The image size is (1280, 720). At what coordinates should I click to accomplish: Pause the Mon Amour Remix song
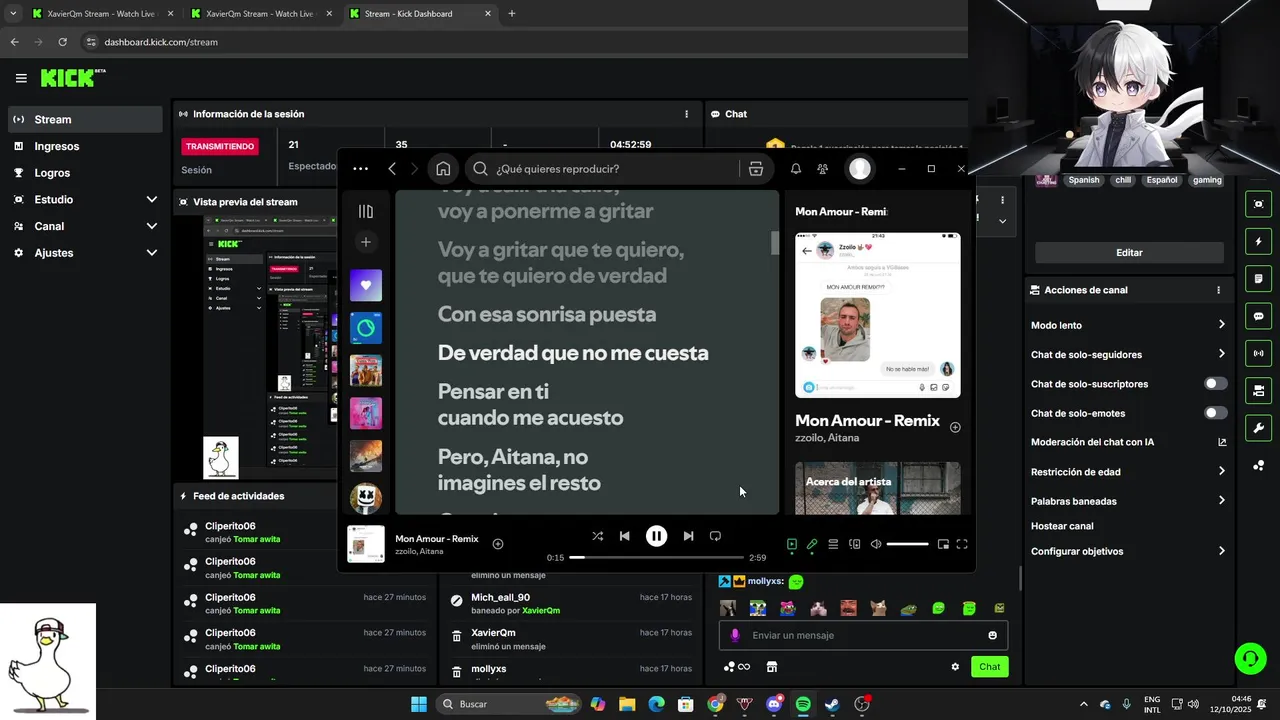[656, 536]
